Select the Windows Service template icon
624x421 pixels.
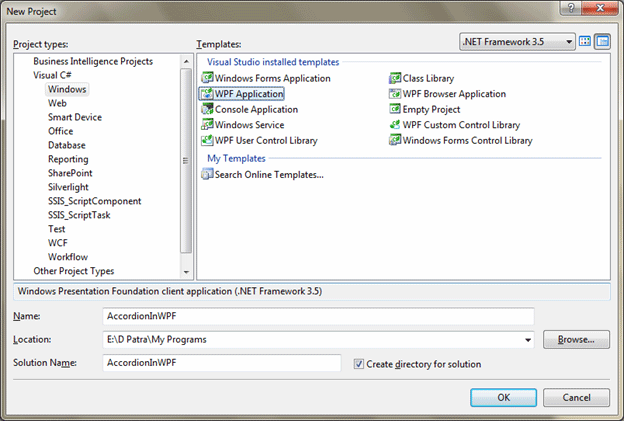coord(208,125)
